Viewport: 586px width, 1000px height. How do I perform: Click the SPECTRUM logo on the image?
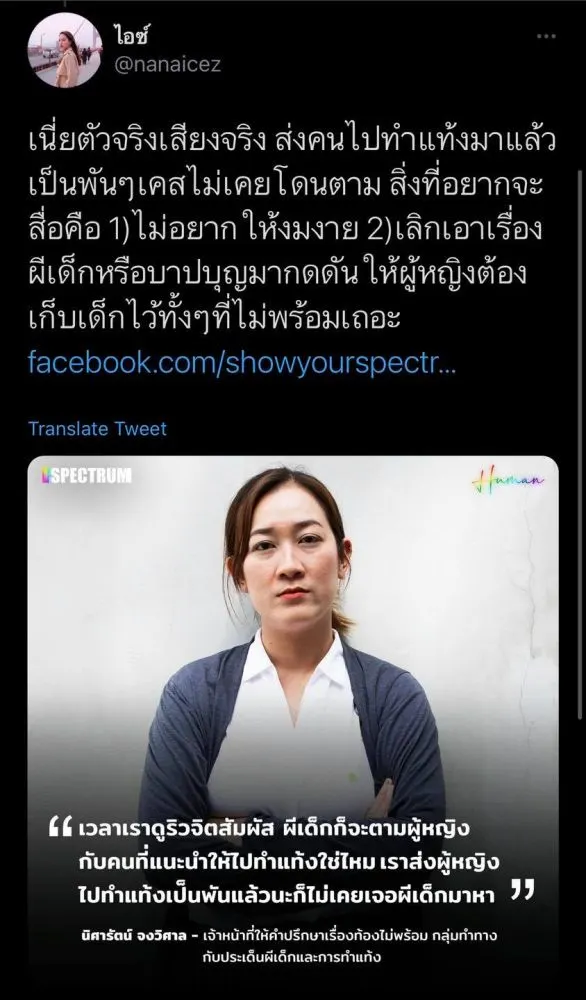87,476
